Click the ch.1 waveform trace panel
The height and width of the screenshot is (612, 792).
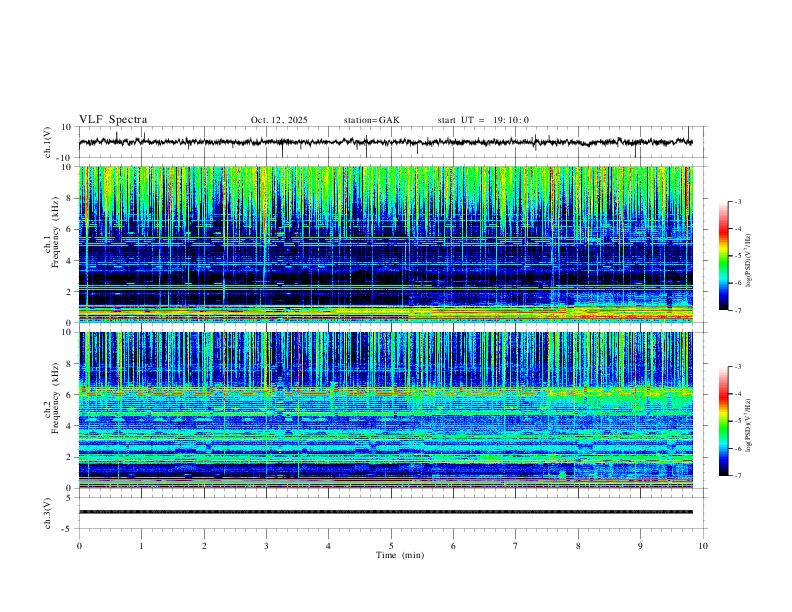(x=392, y=142)
